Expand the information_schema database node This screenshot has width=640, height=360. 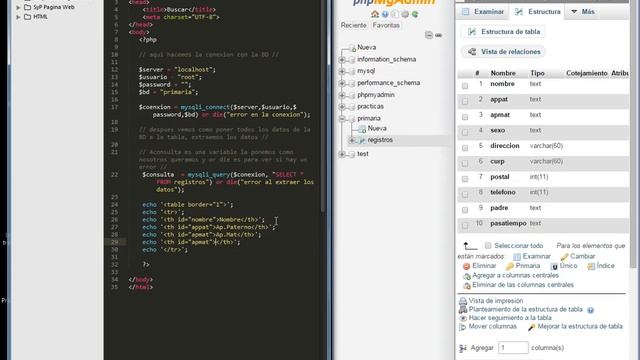click(x=342, y=60)
